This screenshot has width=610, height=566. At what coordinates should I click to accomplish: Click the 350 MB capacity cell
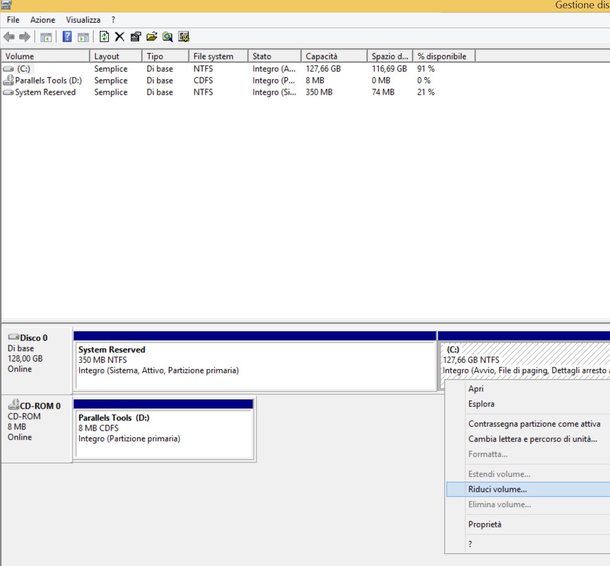[x=319, y=92]
